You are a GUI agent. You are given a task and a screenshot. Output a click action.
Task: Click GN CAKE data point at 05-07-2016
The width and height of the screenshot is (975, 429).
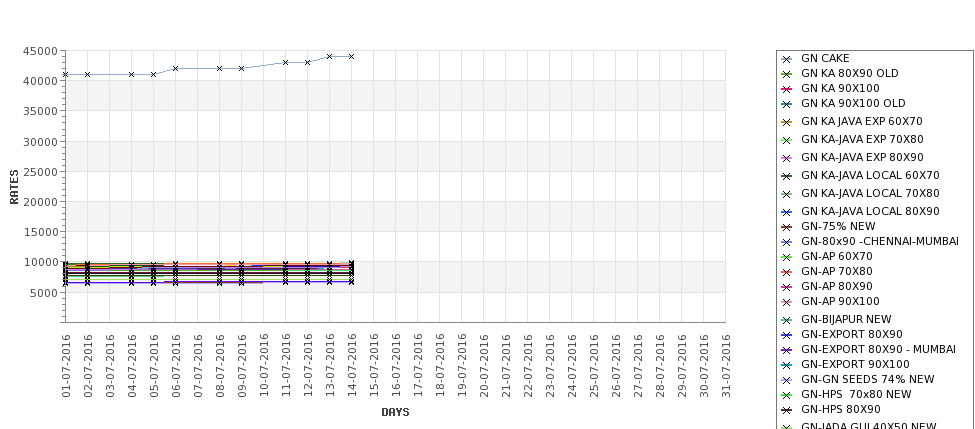[154, 75]
